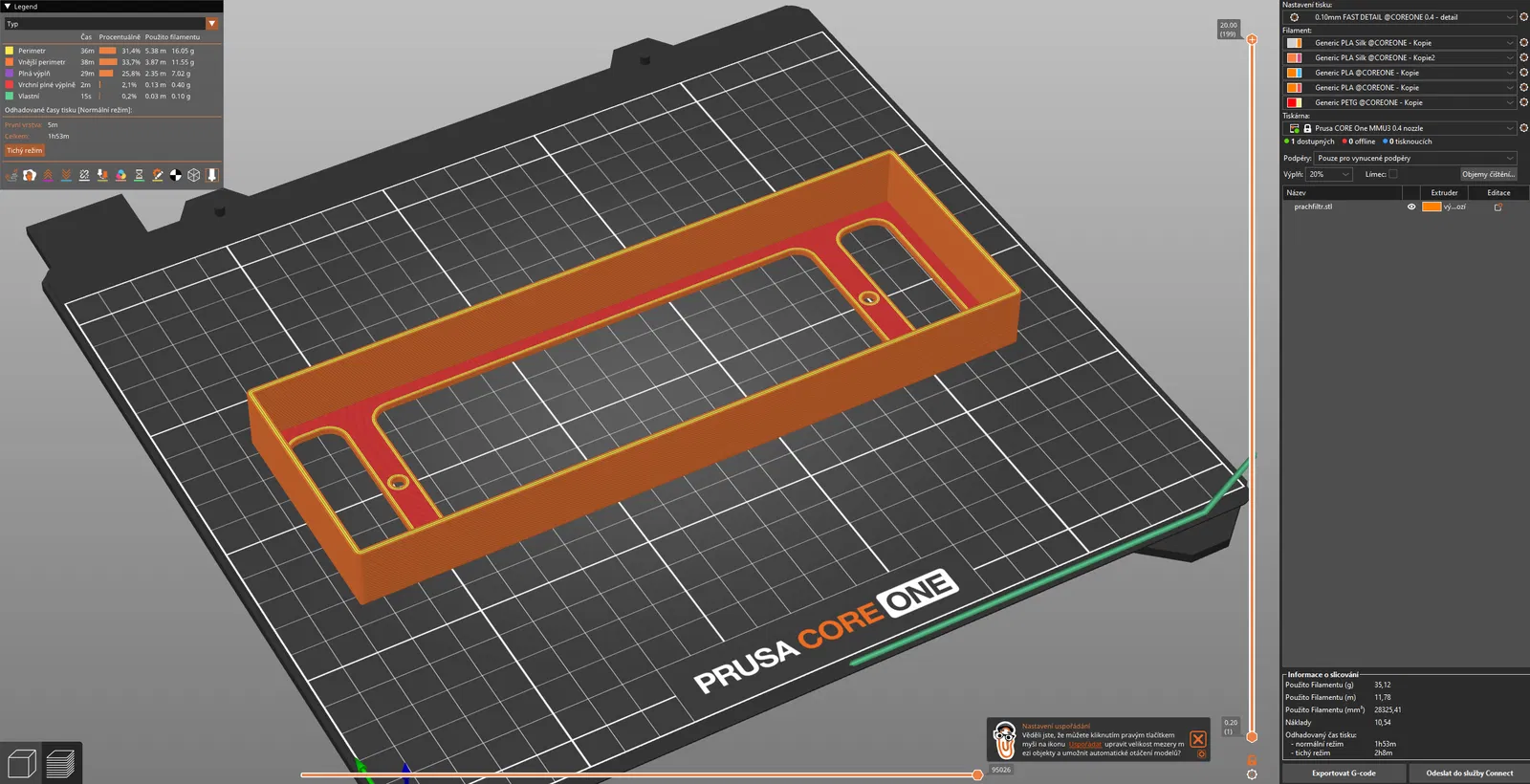This screenshot has width=1530, height=784.
Task: Click orange extruder swatch for prachfiltr.stl
Action: [x=1432, y=207]
